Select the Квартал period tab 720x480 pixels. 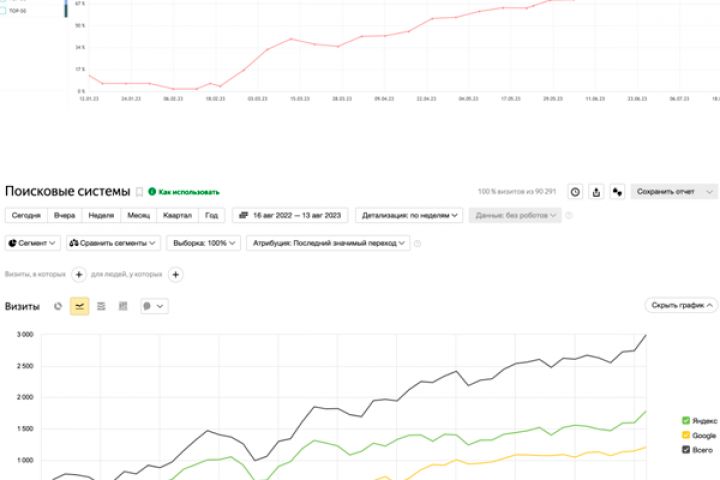point(176,215)
